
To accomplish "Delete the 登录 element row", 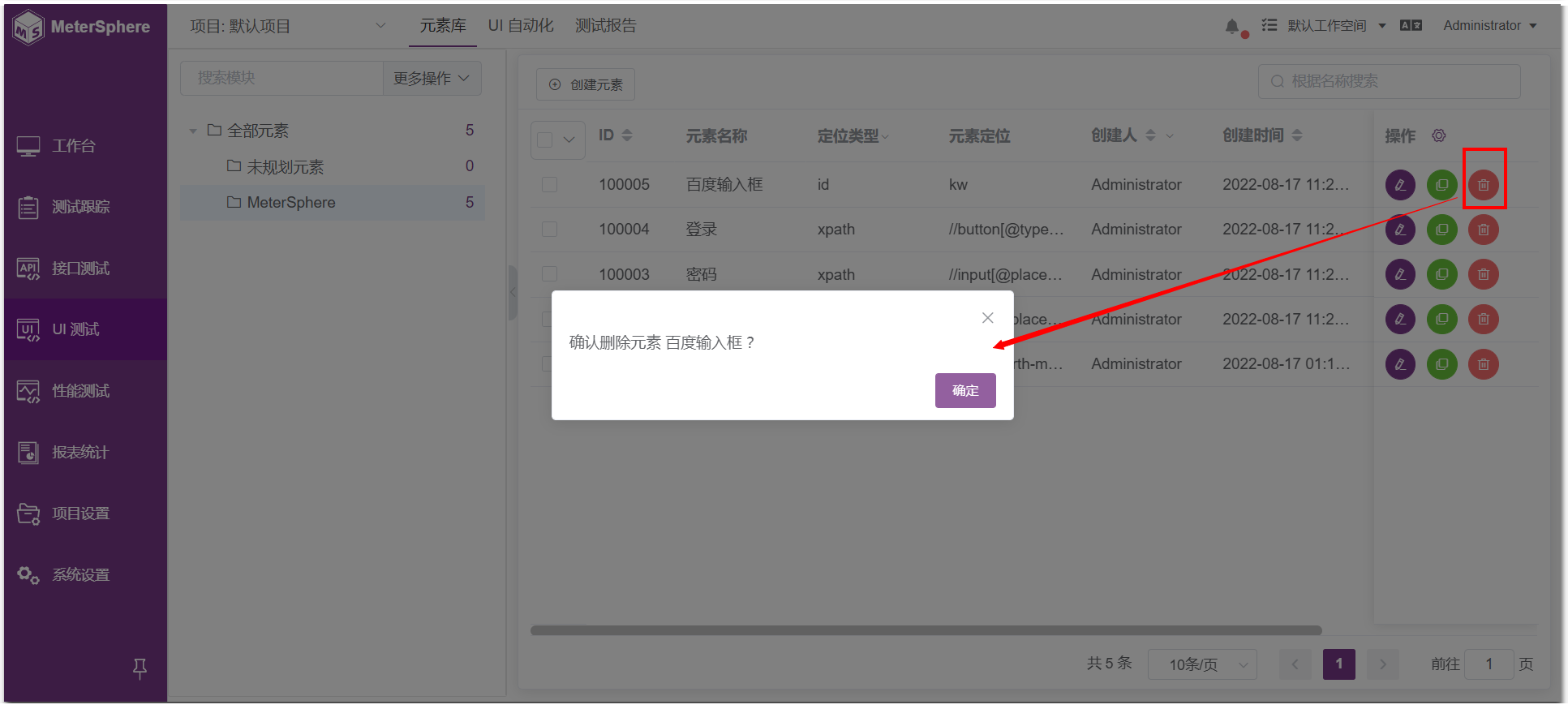I will point(1484,230).
